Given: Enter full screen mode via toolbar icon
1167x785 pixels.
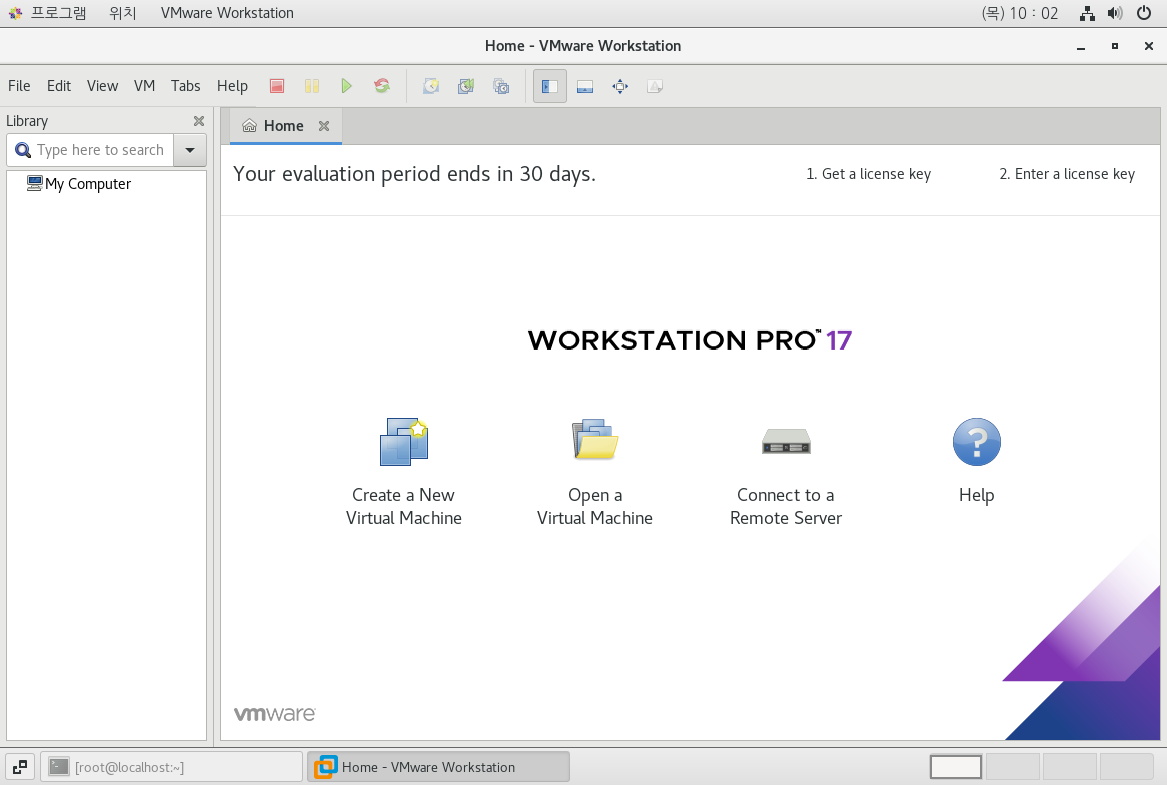Looking at the screenshot, I should click(620, 86).
